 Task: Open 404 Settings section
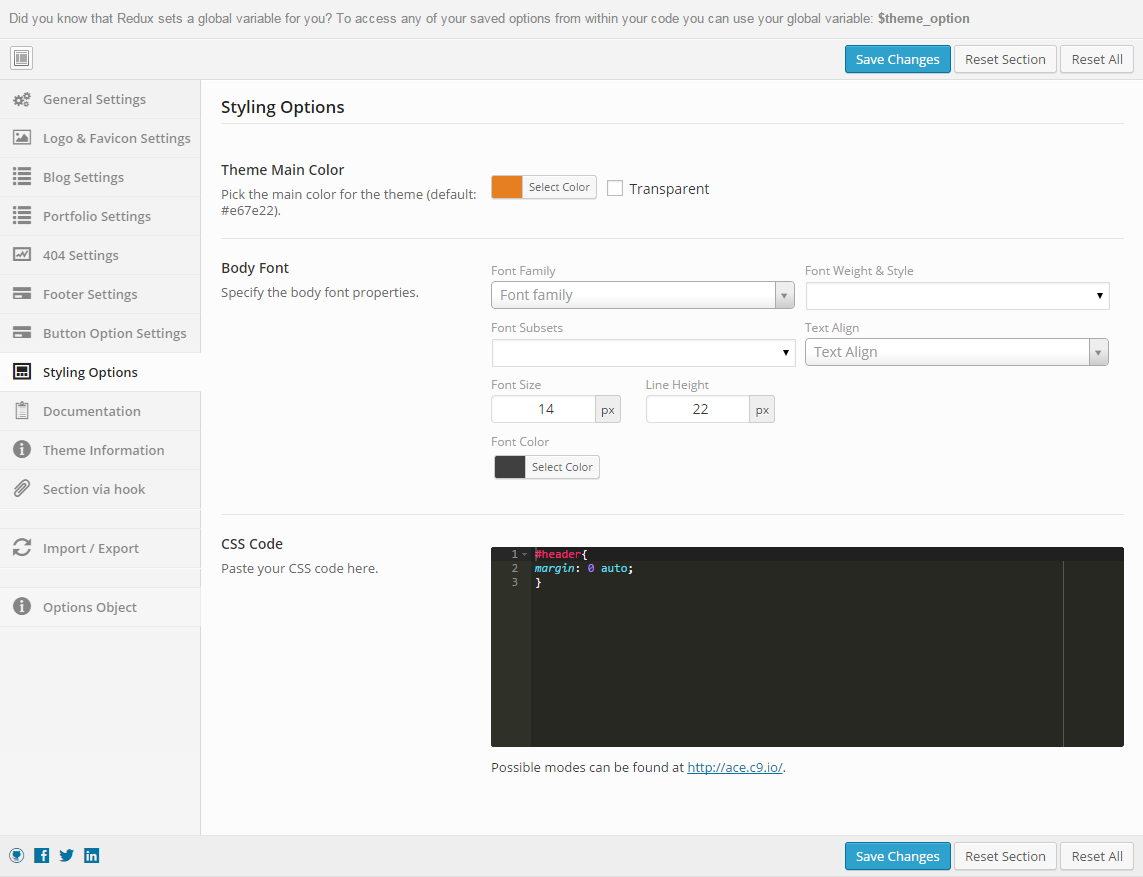(100, 255)
